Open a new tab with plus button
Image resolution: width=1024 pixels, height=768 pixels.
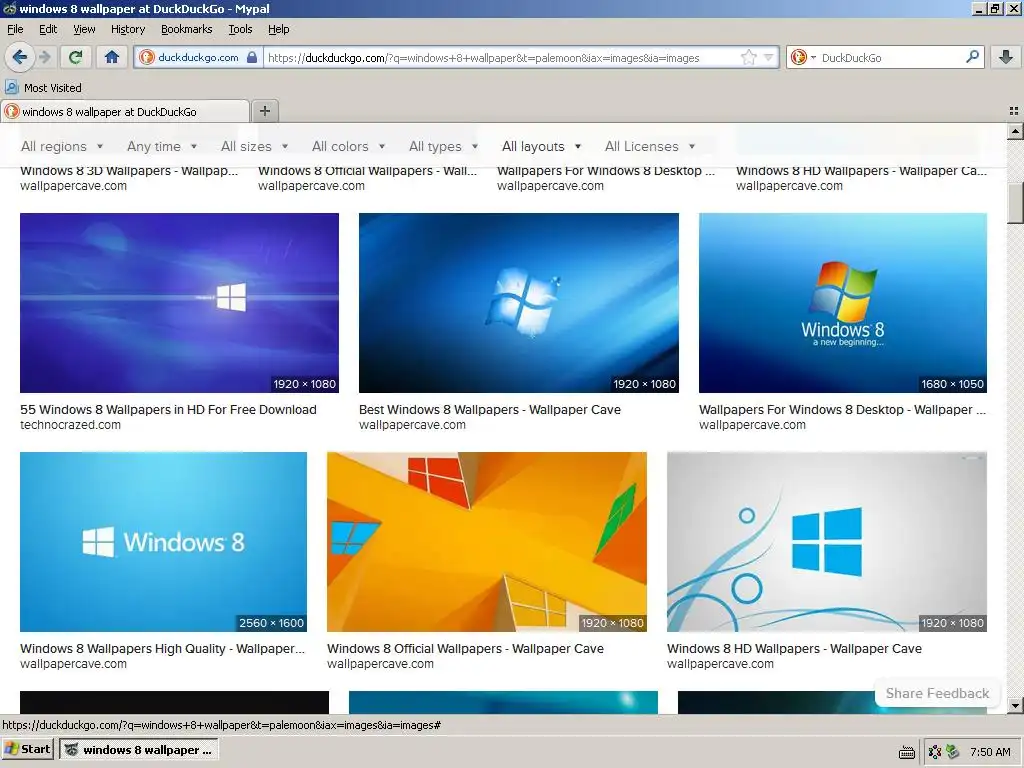pyautogui.click(x=264, y=111)
